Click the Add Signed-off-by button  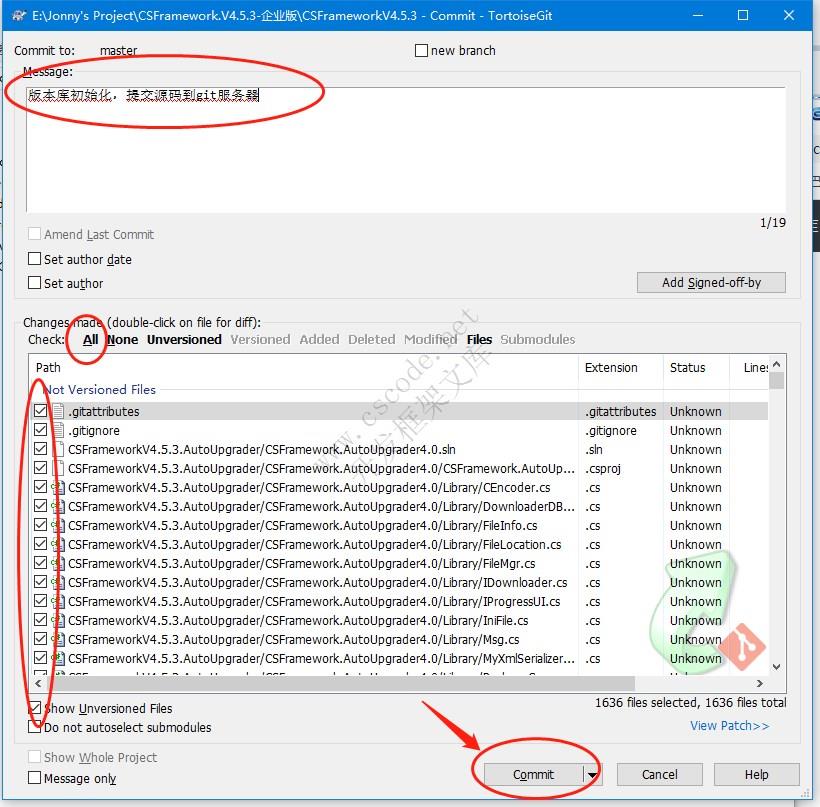[x=711, y=282]
